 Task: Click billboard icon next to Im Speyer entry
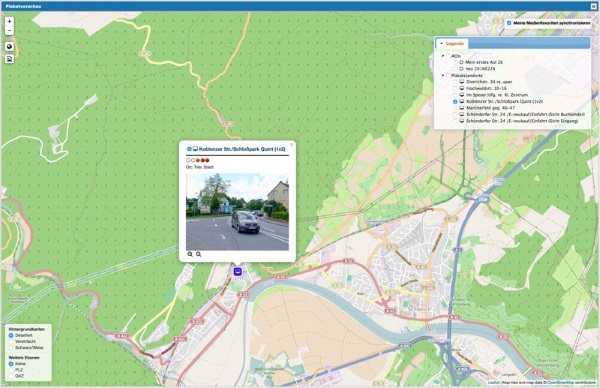462,95
